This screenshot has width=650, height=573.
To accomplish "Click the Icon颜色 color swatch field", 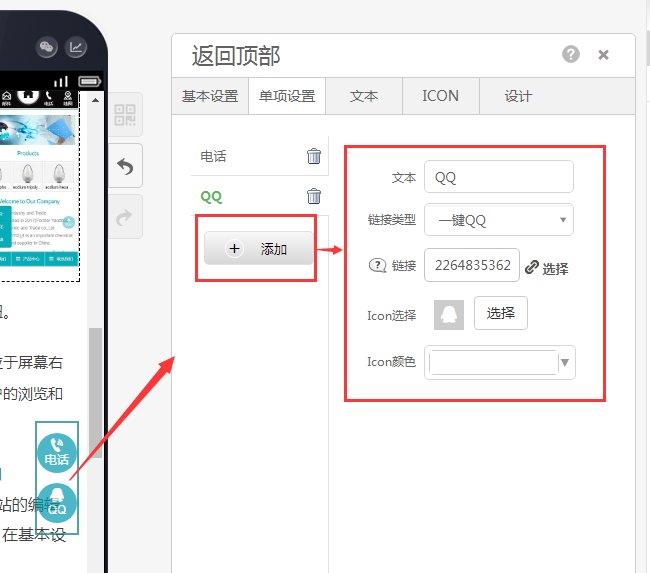I will click(x=493, y=362).
